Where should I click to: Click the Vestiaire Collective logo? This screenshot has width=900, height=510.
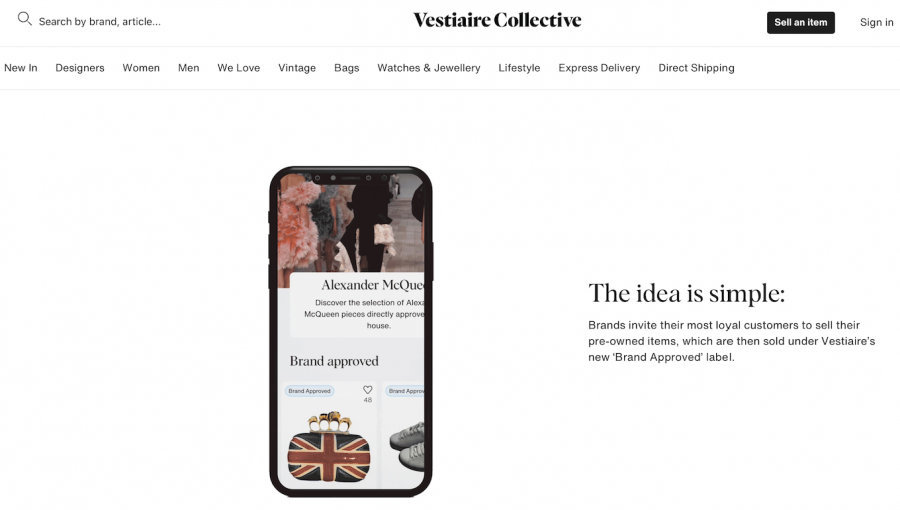[x=497, y=20]
